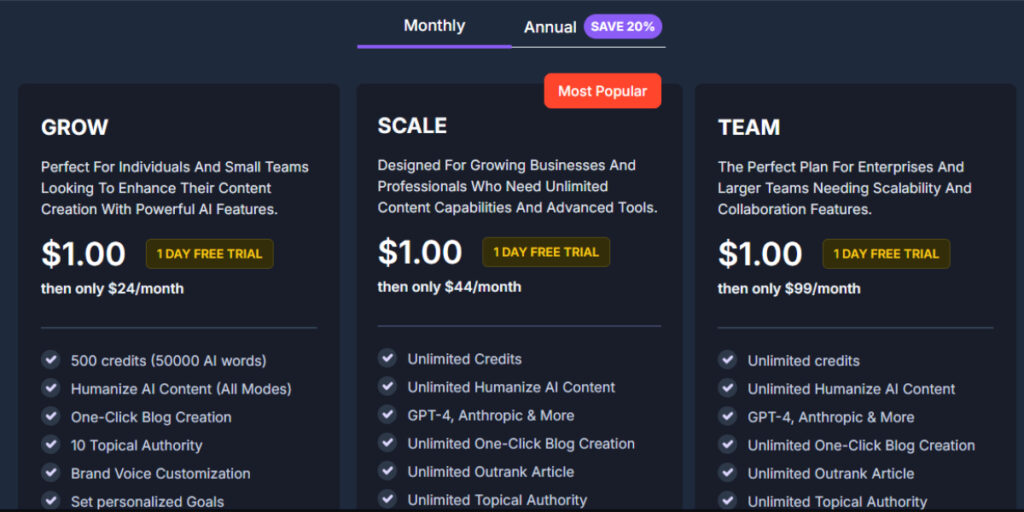Click TEAM plan Unlimited Outrank Article checkmark
Image resolution: width=1024 pixels, height=512 pixels.
pyautogui.click(x=727, y=472)
